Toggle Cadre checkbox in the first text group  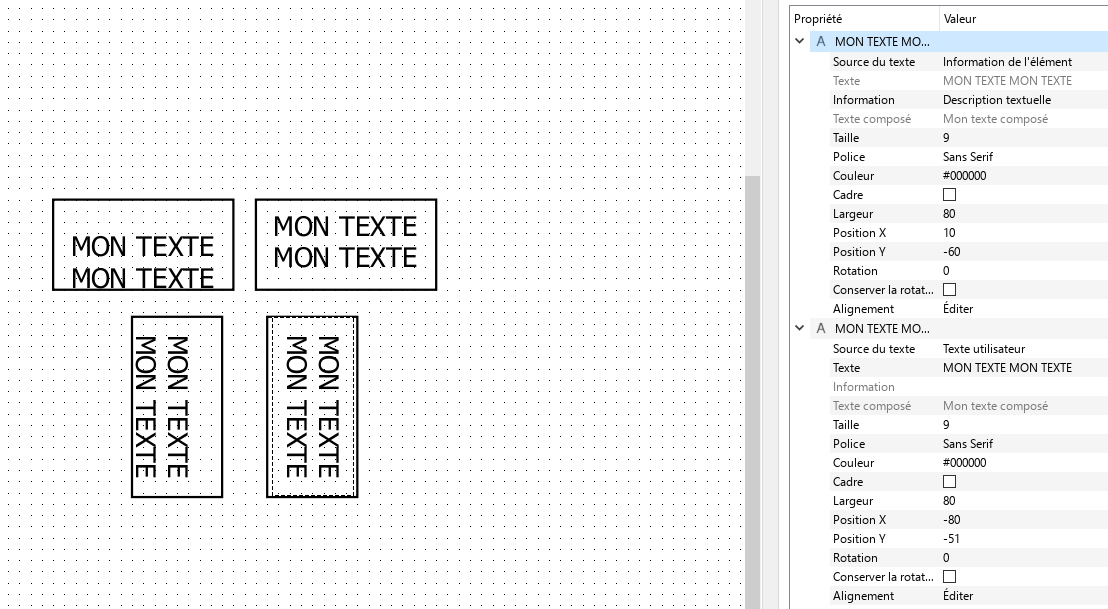(949, 195)
